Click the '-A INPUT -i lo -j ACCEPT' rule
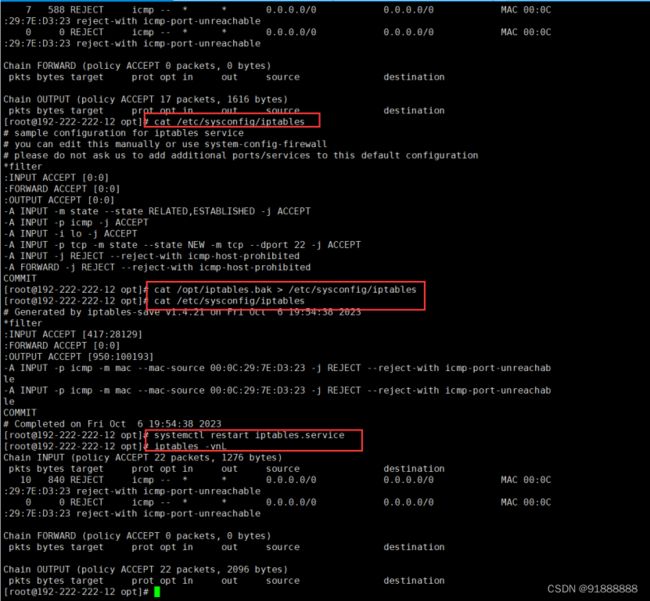The height and width of the screenshot is (601, 650). coord(70,234)
